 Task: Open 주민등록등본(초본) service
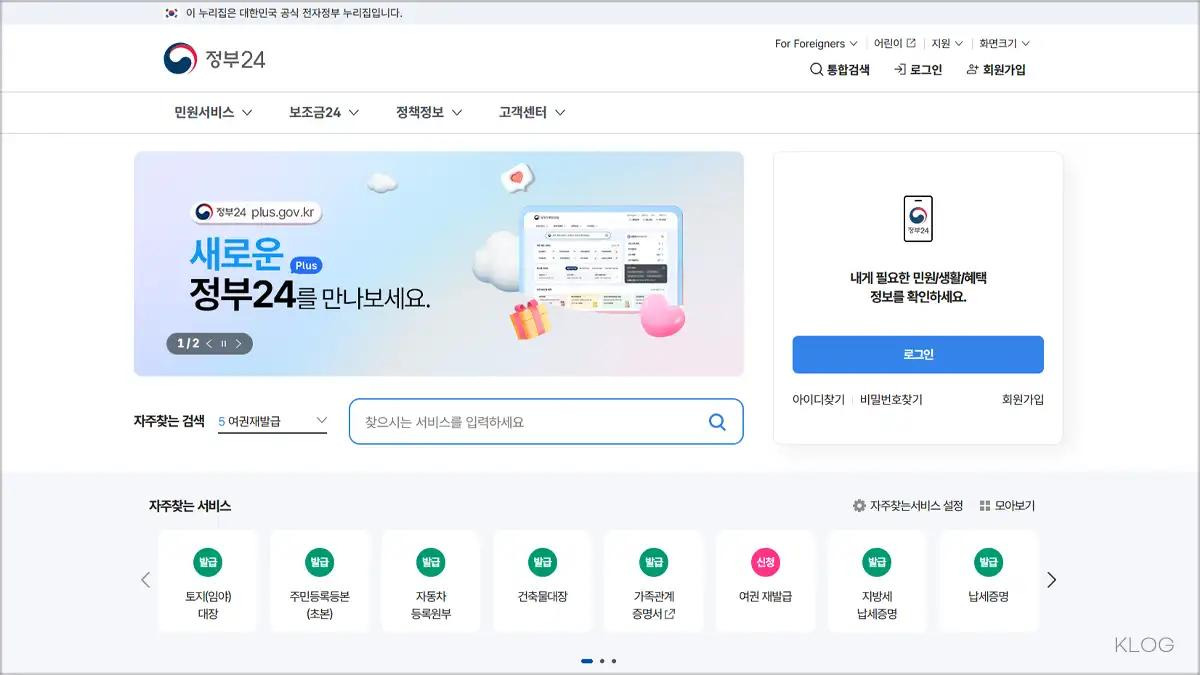(x=320, y=581)
